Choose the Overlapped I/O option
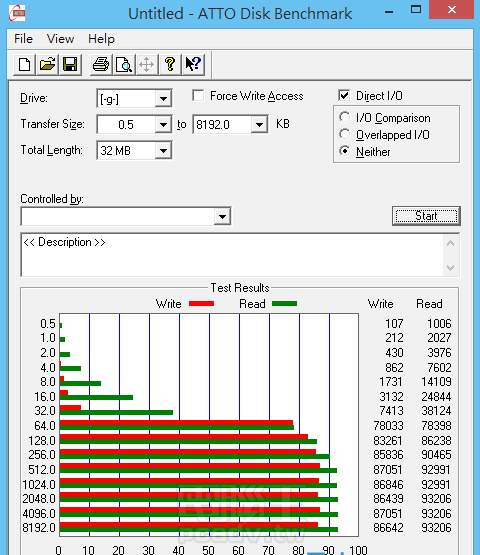This screenshot has width=480, height=555. [344, 134]
